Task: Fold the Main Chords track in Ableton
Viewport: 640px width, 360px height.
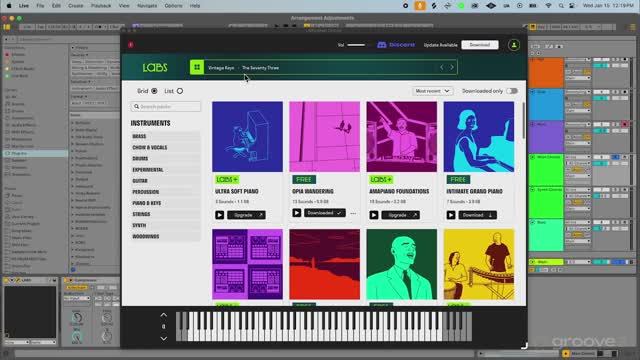Action: pyautogui.click(x=533, y=157)
